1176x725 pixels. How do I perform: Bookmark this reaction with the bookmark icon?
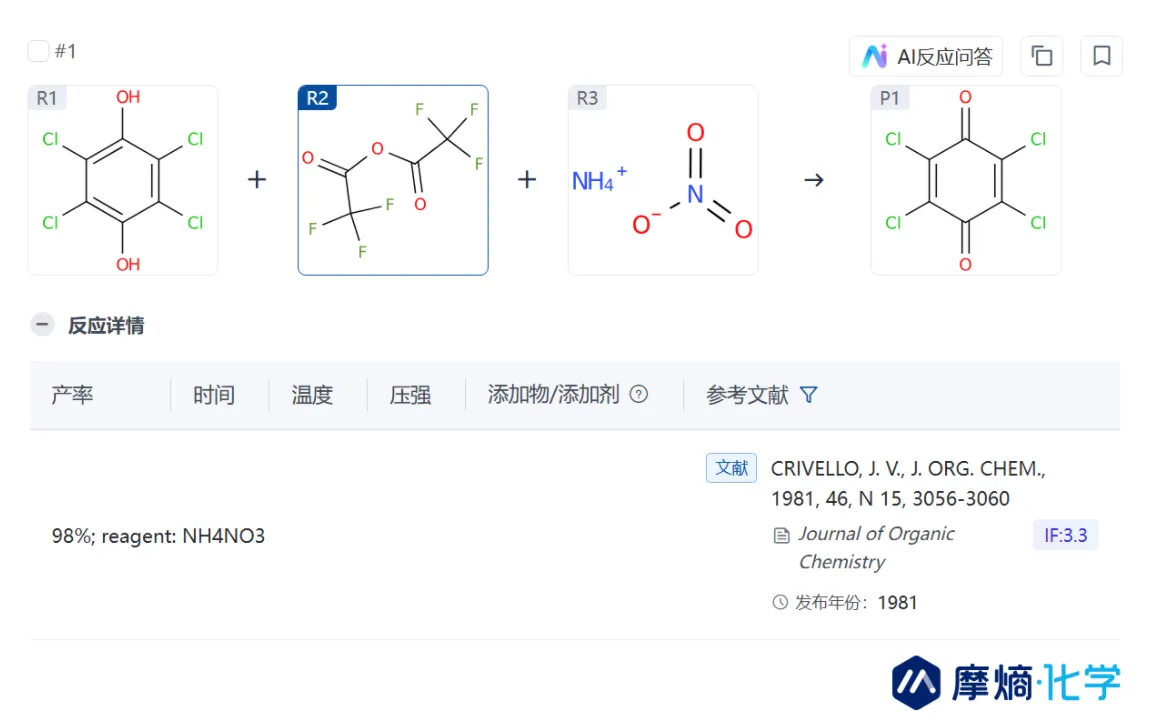1101,56
